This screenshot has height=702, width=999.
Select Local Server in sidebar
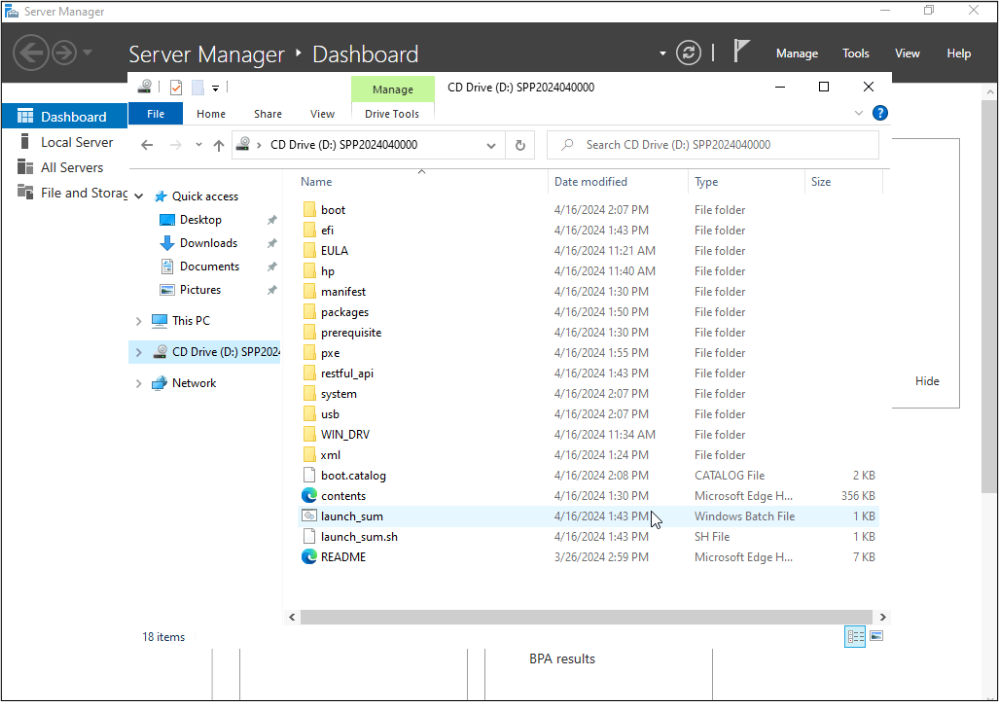click(x=77, y=142)
